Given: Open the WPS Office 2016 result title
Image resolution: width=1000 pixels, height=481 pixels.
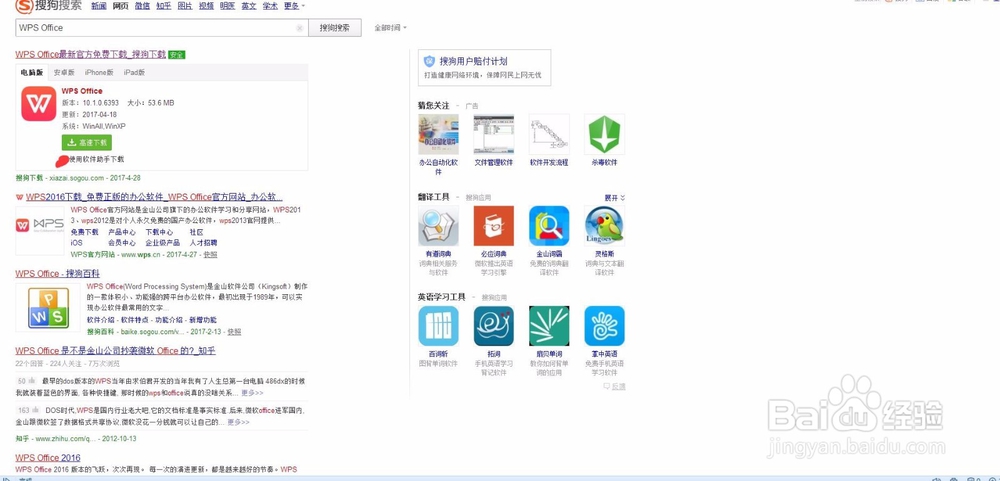Looking at the screenshot, I should (x=48, y=458).
